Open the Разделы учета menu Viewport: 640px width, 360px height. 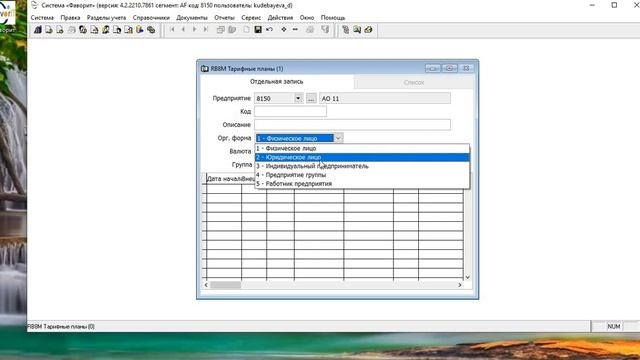(106, 18)
